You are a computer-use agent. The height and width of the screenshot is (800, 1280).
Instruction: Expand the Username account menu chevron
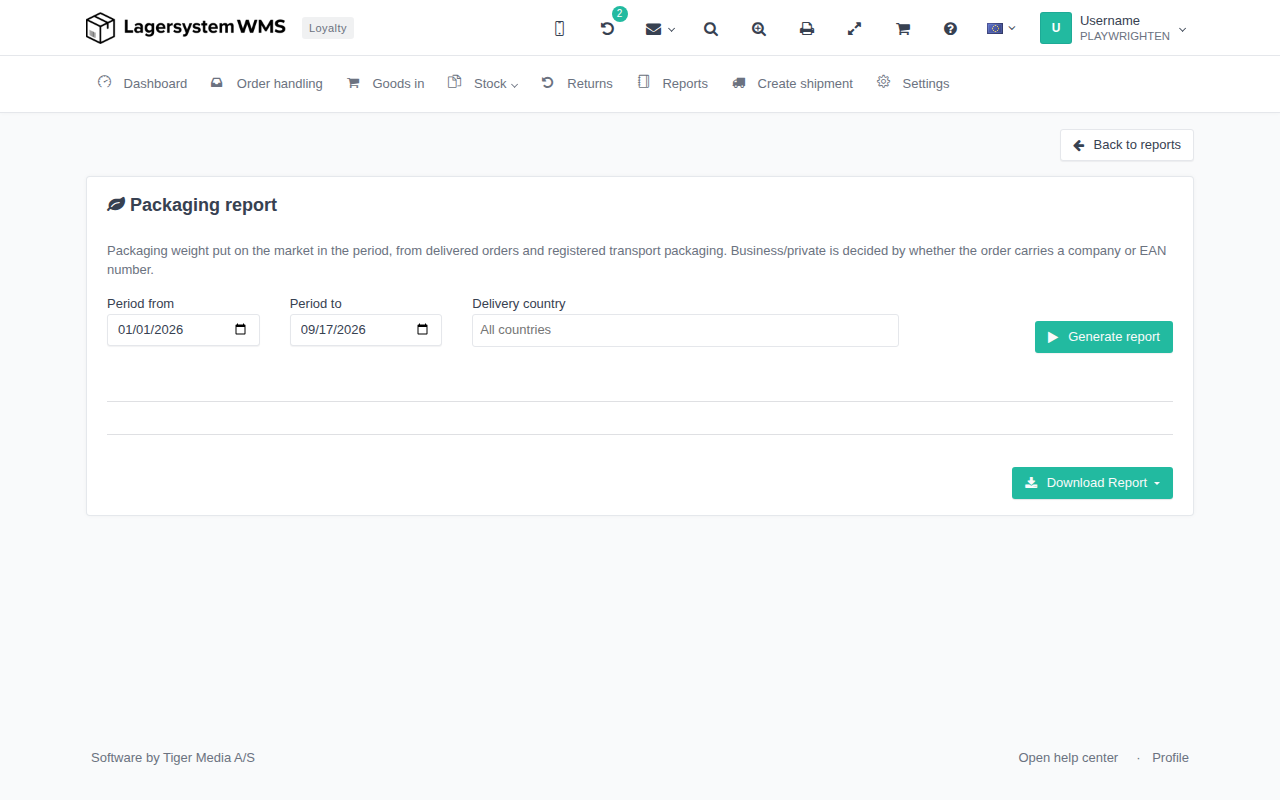point(1183,29)
